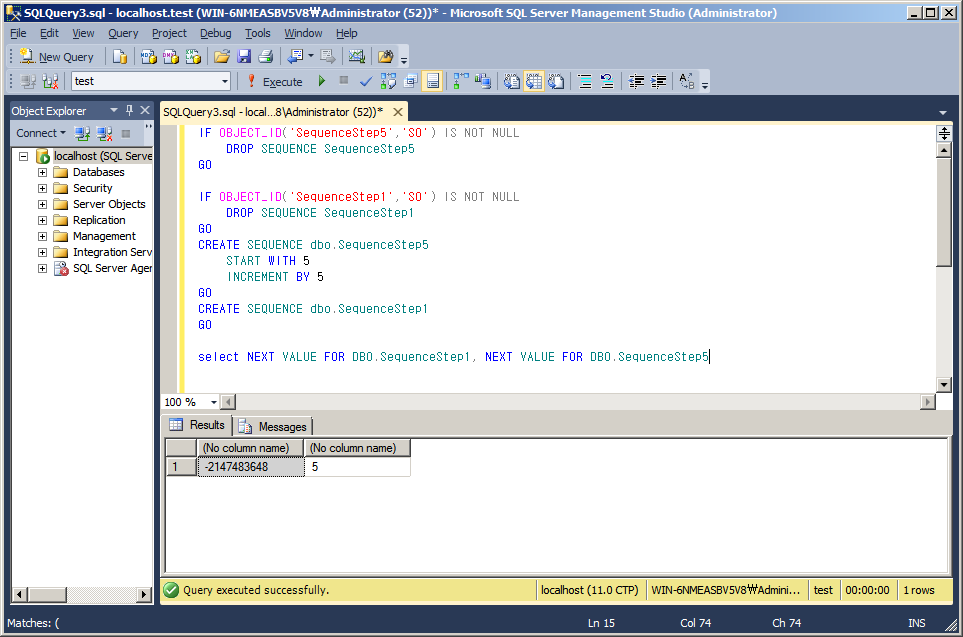963x637 pixels.
Task: Click Analysis Services DMX Query icon
Action: click(171, 57)
